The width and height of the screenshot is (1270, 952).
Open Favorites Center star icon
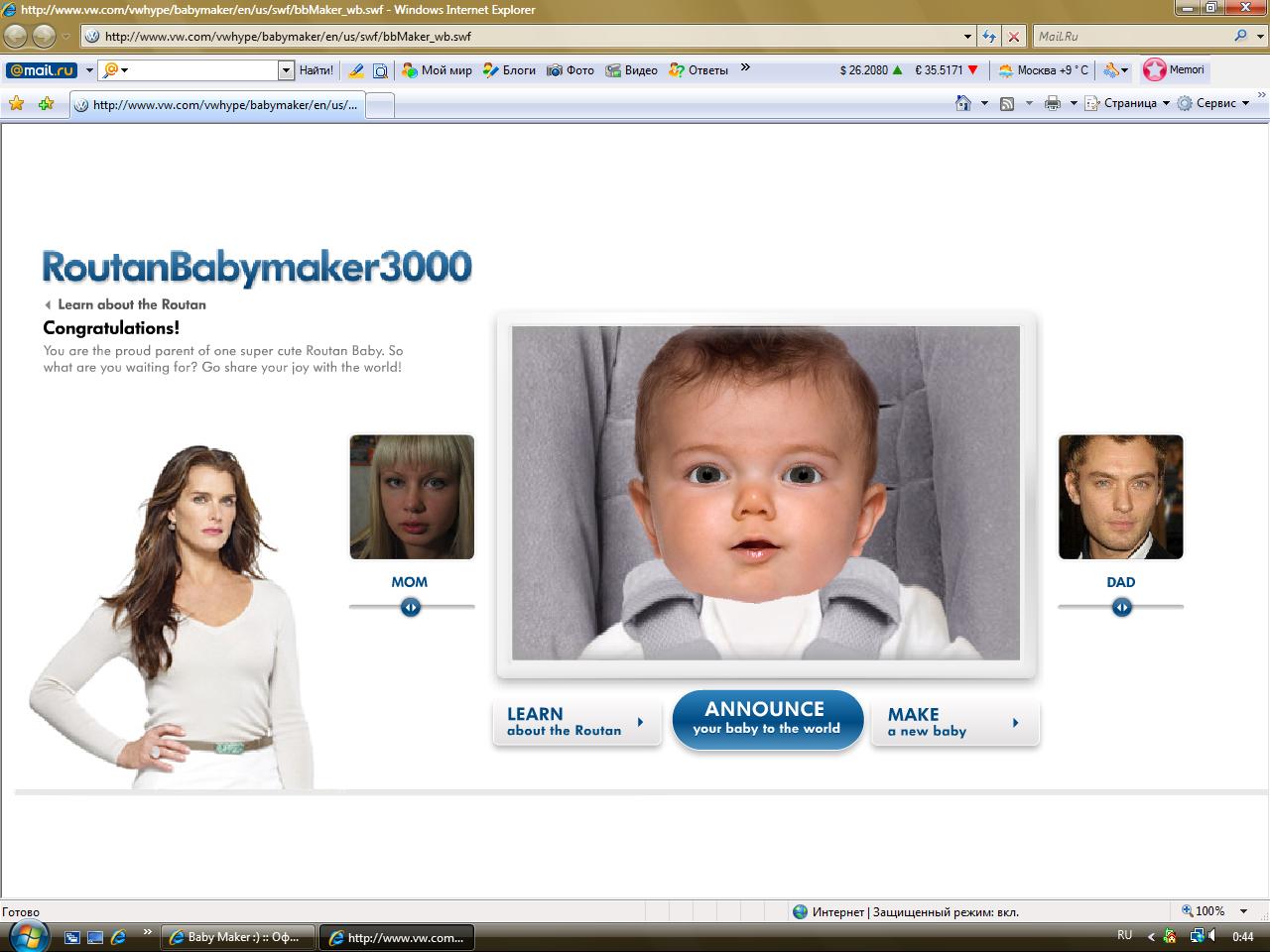point(16,103)
